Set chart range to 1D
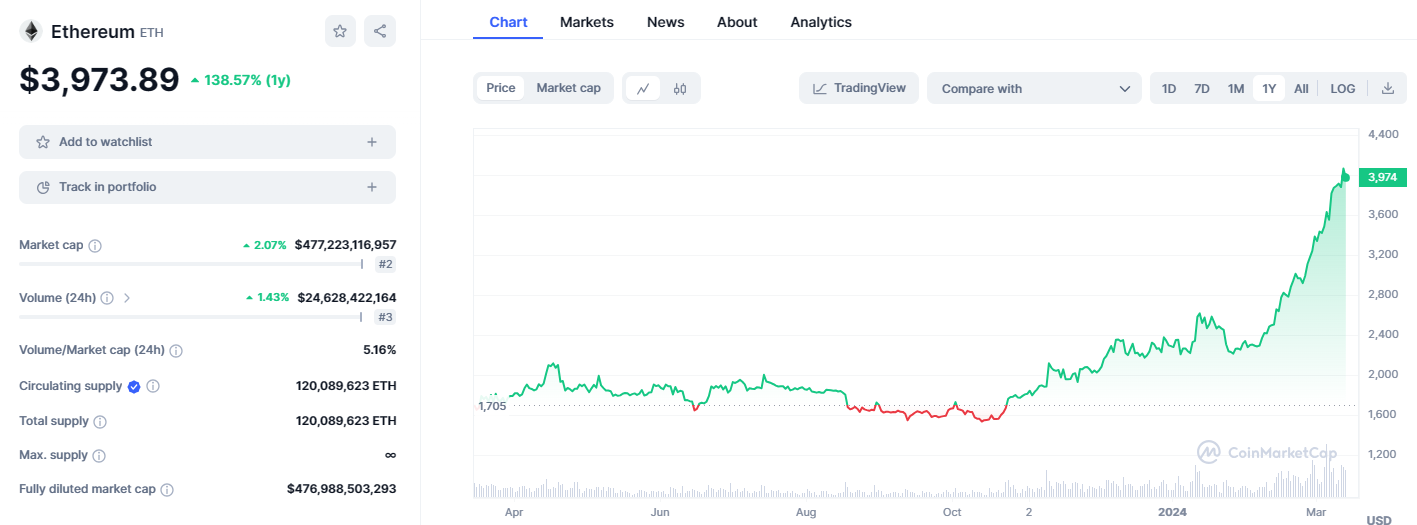1417x525 pixels. pyautogui.click(x=1169, y=88)
